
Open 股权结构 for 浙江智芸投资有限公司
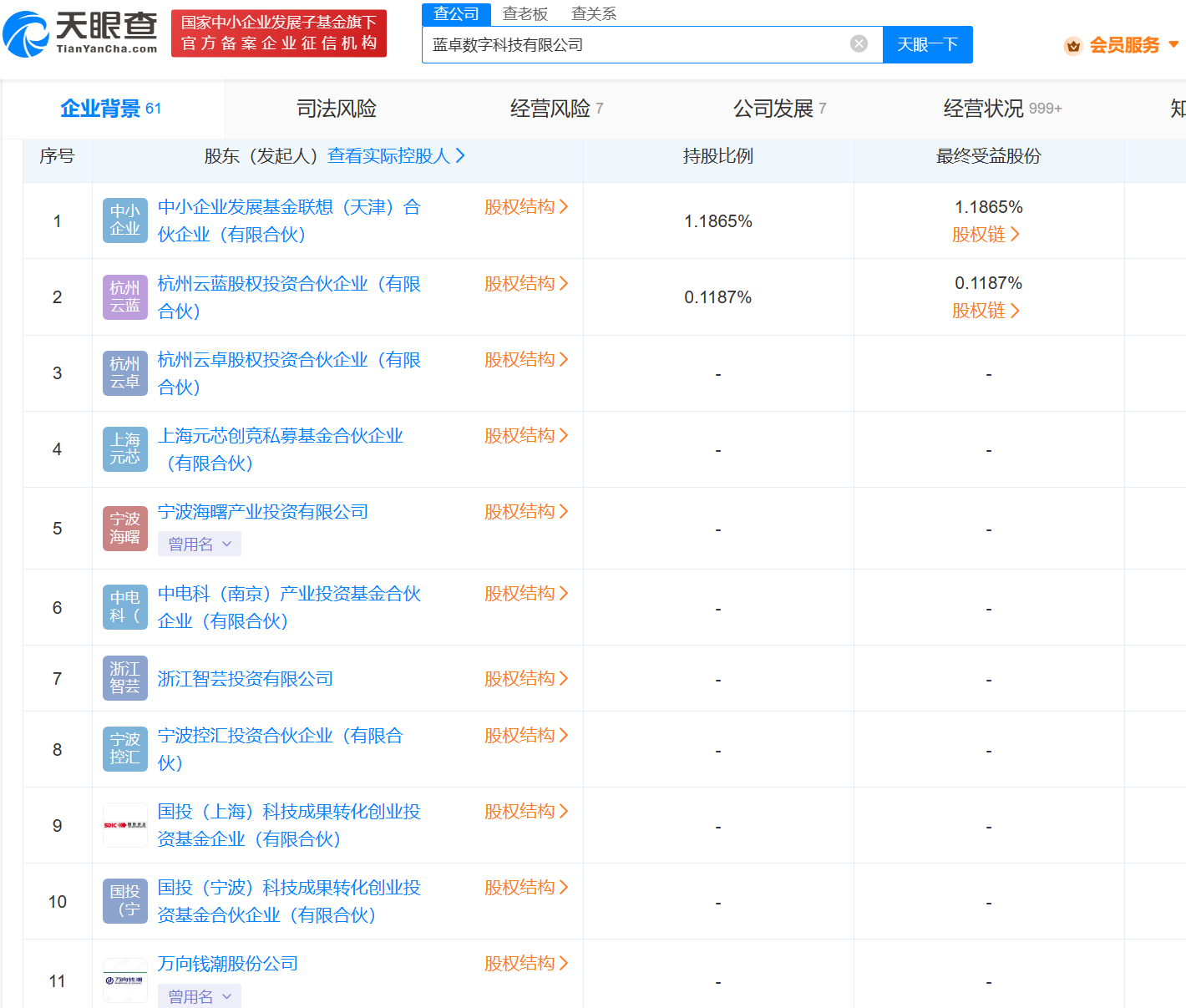tap(526, 679)
